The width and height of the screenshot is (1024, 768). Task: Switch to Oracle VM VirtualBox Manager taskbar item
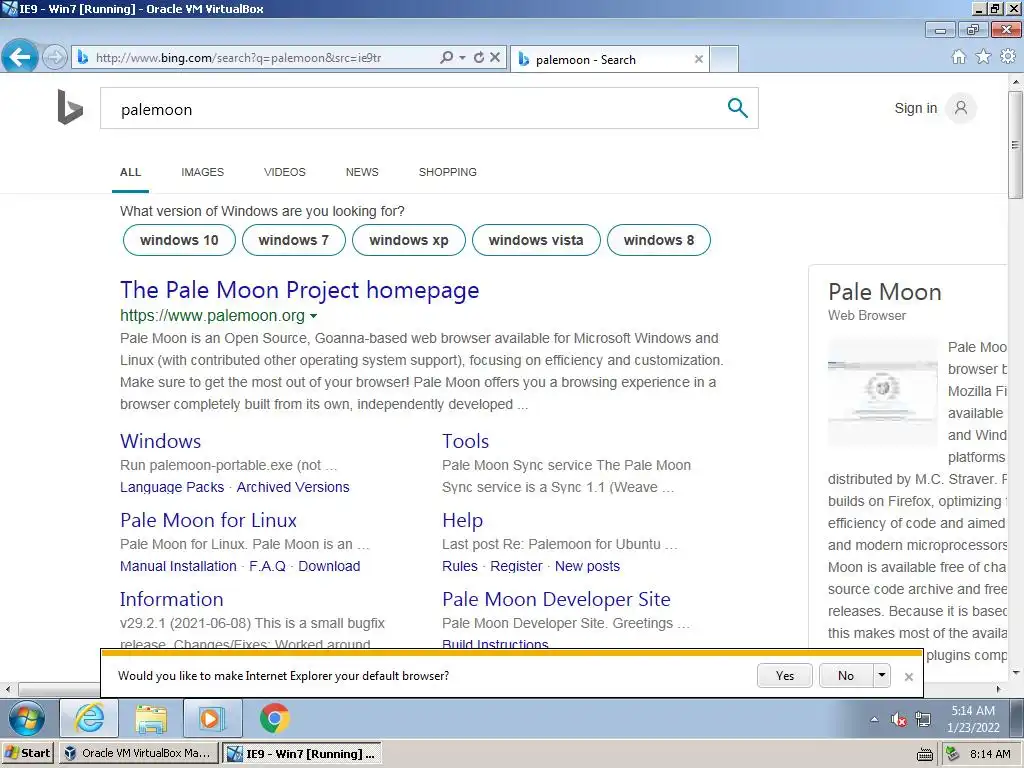click(x=138, y=753)
